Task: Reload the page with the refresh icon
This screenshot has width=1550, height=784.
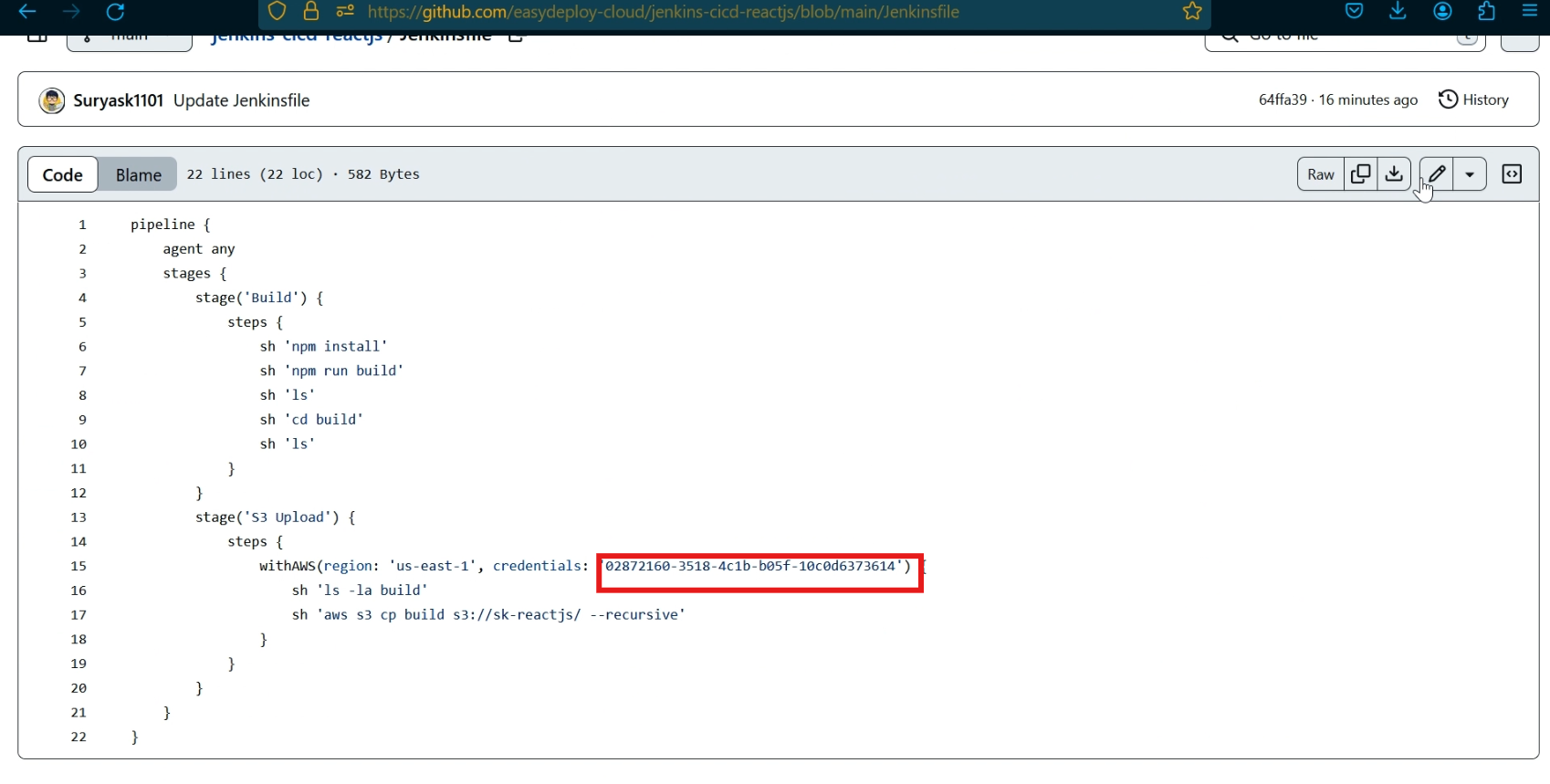Action: (x=115, y=11)
